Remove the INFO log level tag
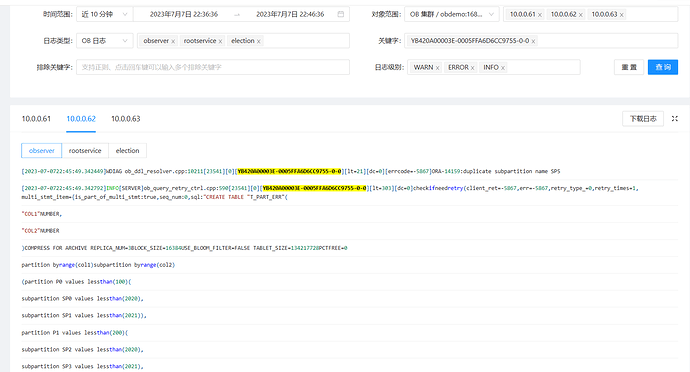The image size is (690, 372). point(503,67)
